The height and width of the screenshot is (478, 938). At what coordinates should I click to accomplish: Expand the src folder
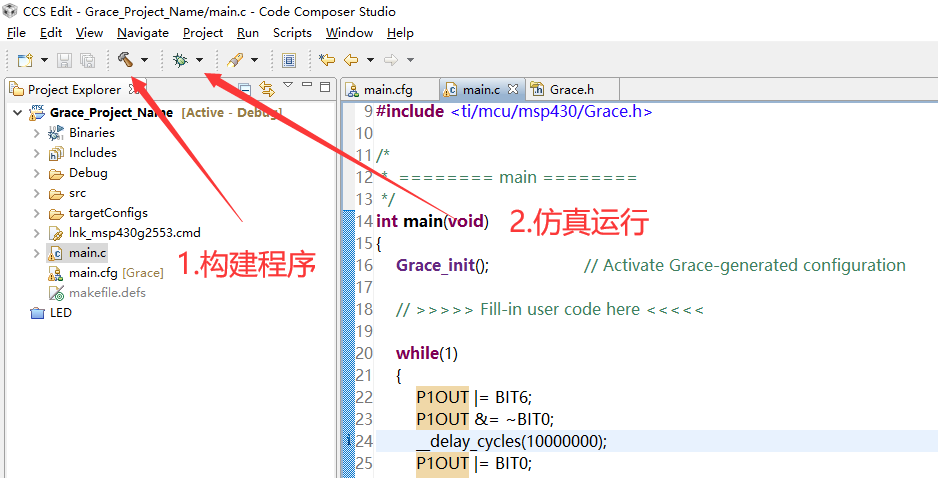click(37, 193)
